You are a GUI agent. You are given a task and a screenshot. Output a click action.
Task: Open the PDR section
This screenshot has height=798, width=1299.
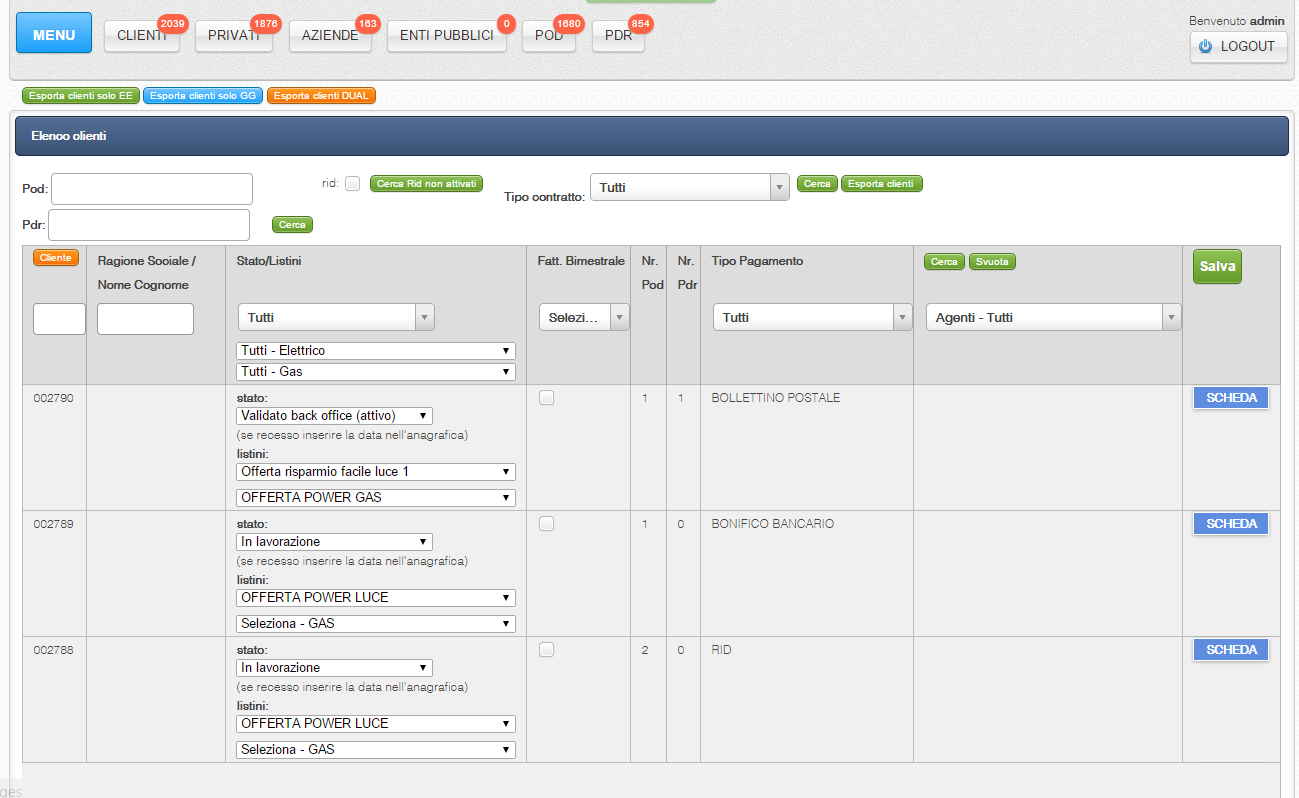618,36
